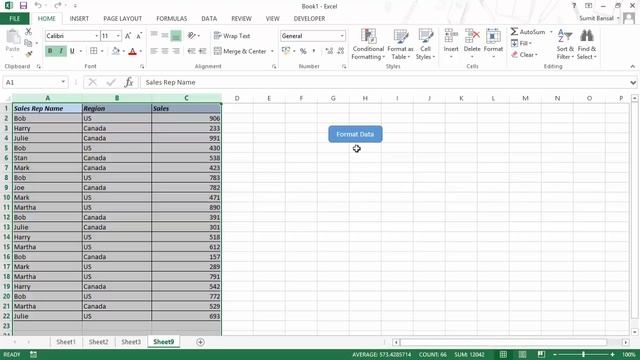
Task: Click the Borders icon
Action: point(93,51)
